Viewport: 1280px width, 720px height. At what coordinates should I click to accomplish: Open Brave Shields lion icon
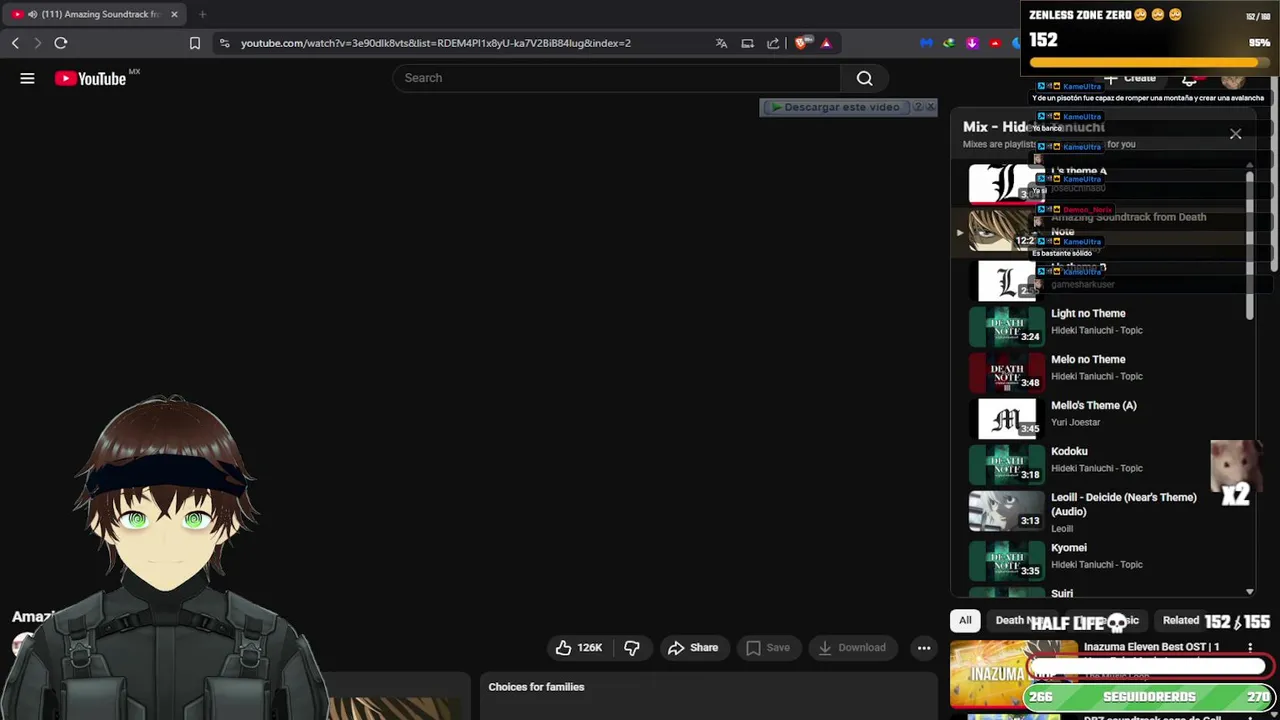point(801,43)
